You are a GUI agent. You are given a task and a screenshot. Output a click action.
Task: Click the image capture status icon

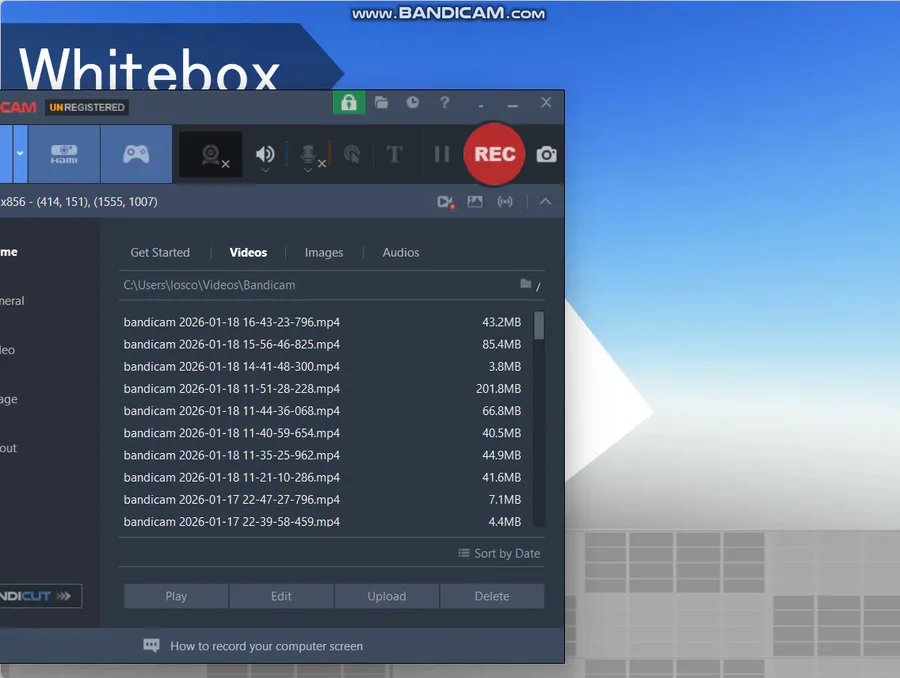tap(475, 202)
